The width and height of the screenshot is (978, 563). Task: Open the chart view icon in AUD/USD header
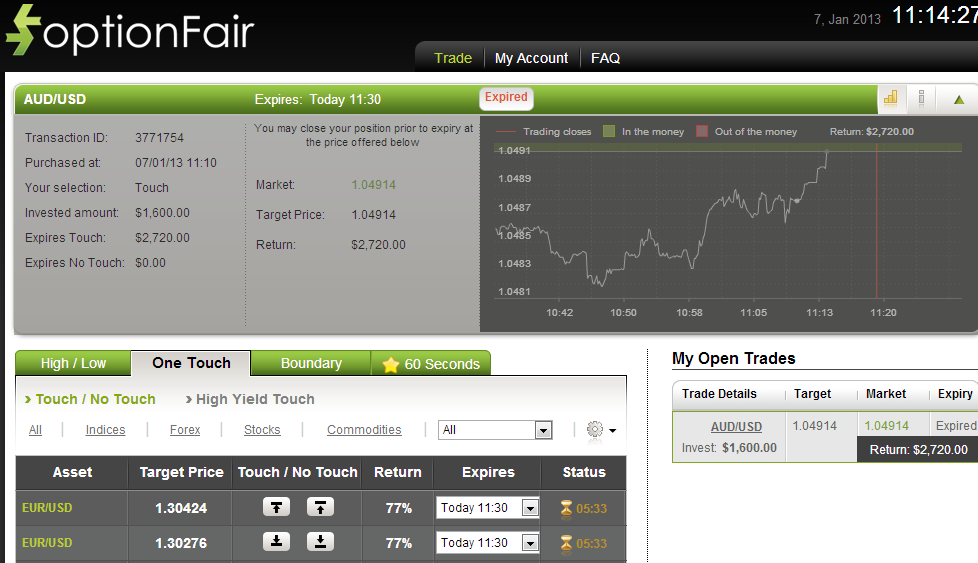[x=891, y=99]
